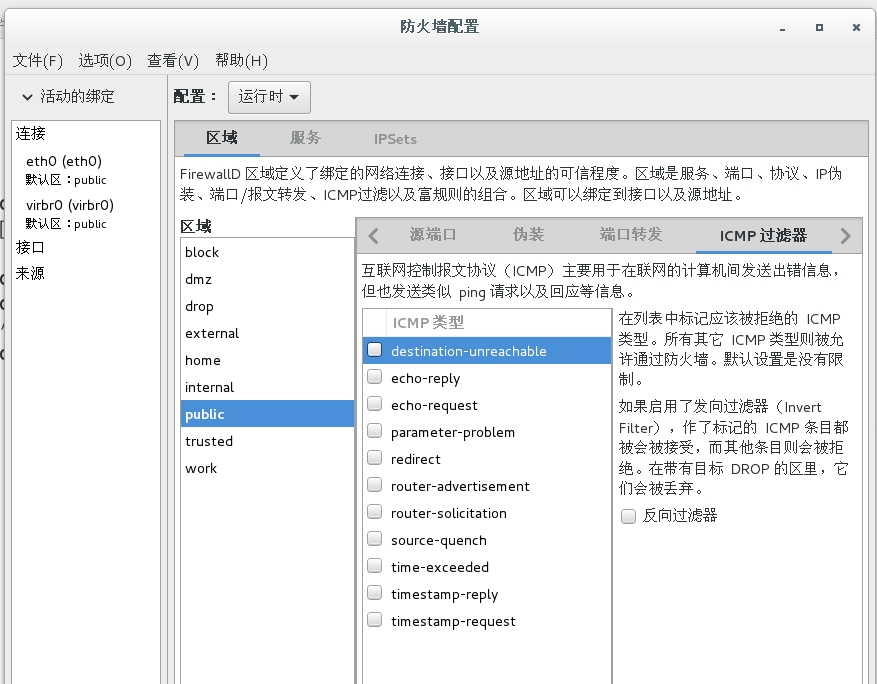Select the dmz zone
The height and width of the screenshot is (684, 877).
[x=267, y=279]
